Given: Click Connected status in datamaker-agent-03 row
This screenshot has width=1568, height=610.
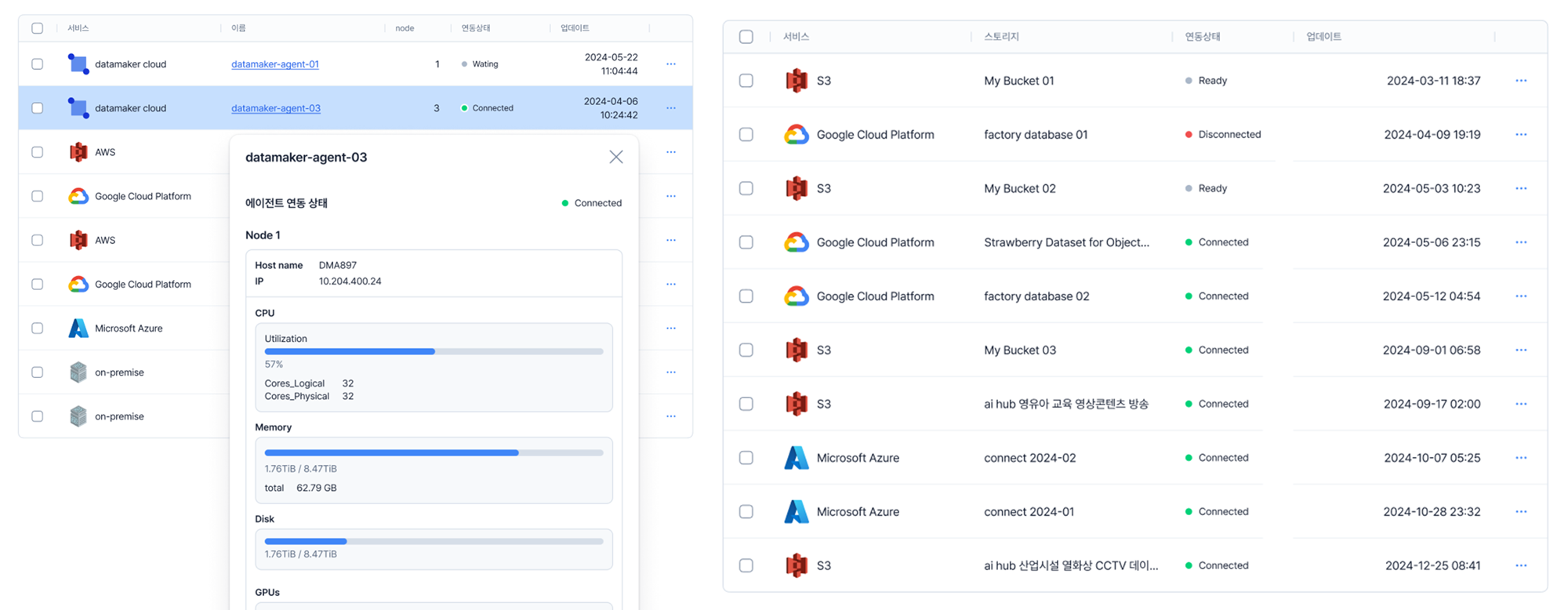Looking at the screenshot, I should (x=487, y=108).
